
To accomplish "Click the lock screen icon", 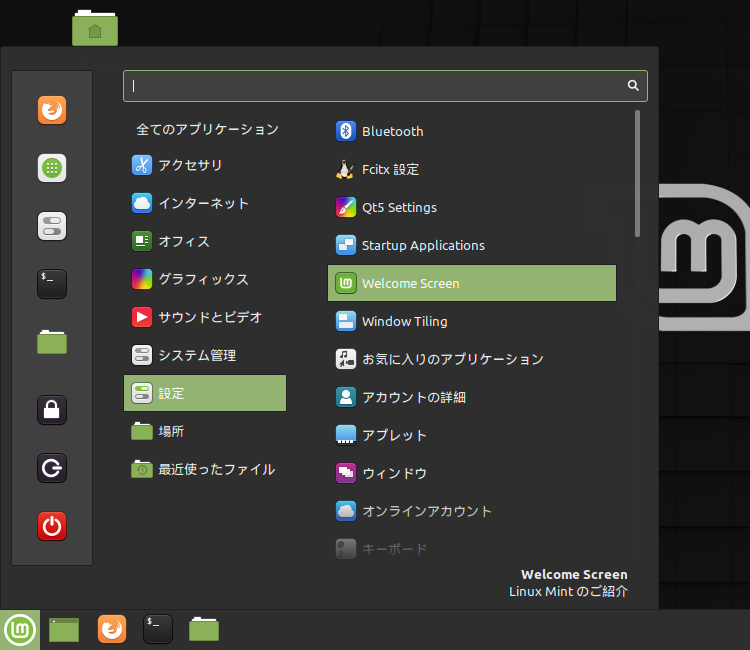I will click(x=52, y=410).
